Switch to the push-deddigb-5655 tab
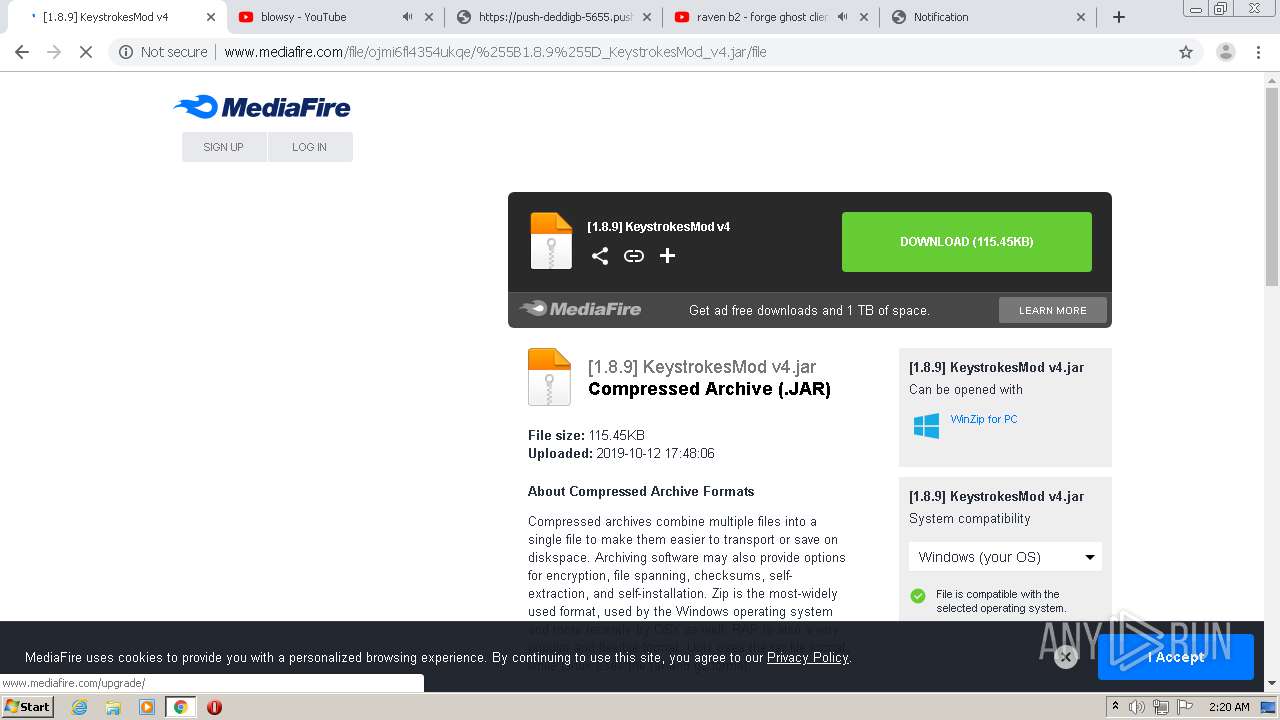 coord(553,17)
